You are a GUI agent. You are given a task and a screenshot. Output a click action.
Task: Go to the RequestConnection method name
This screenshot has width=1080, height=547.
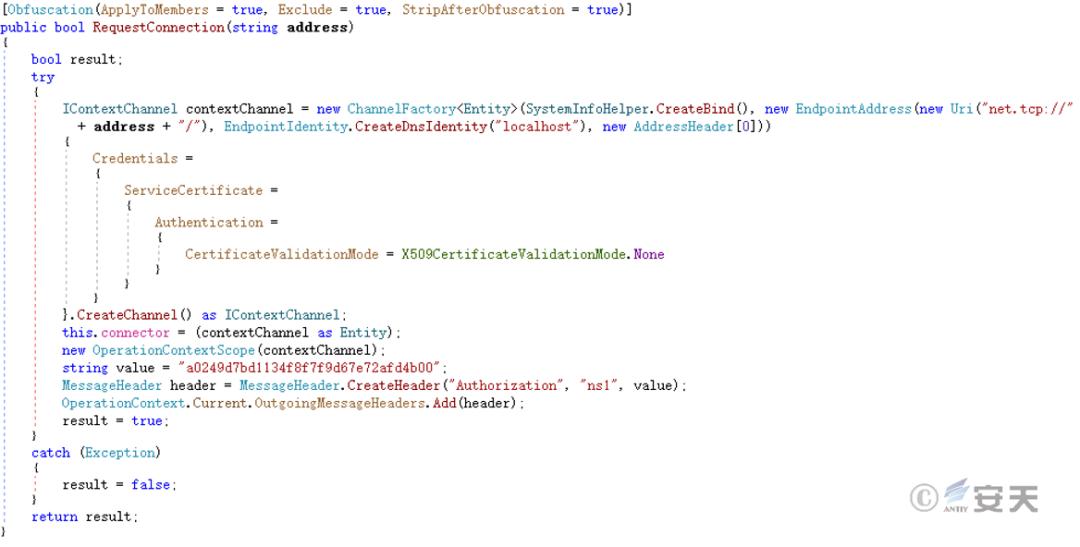tap(158, 28)
